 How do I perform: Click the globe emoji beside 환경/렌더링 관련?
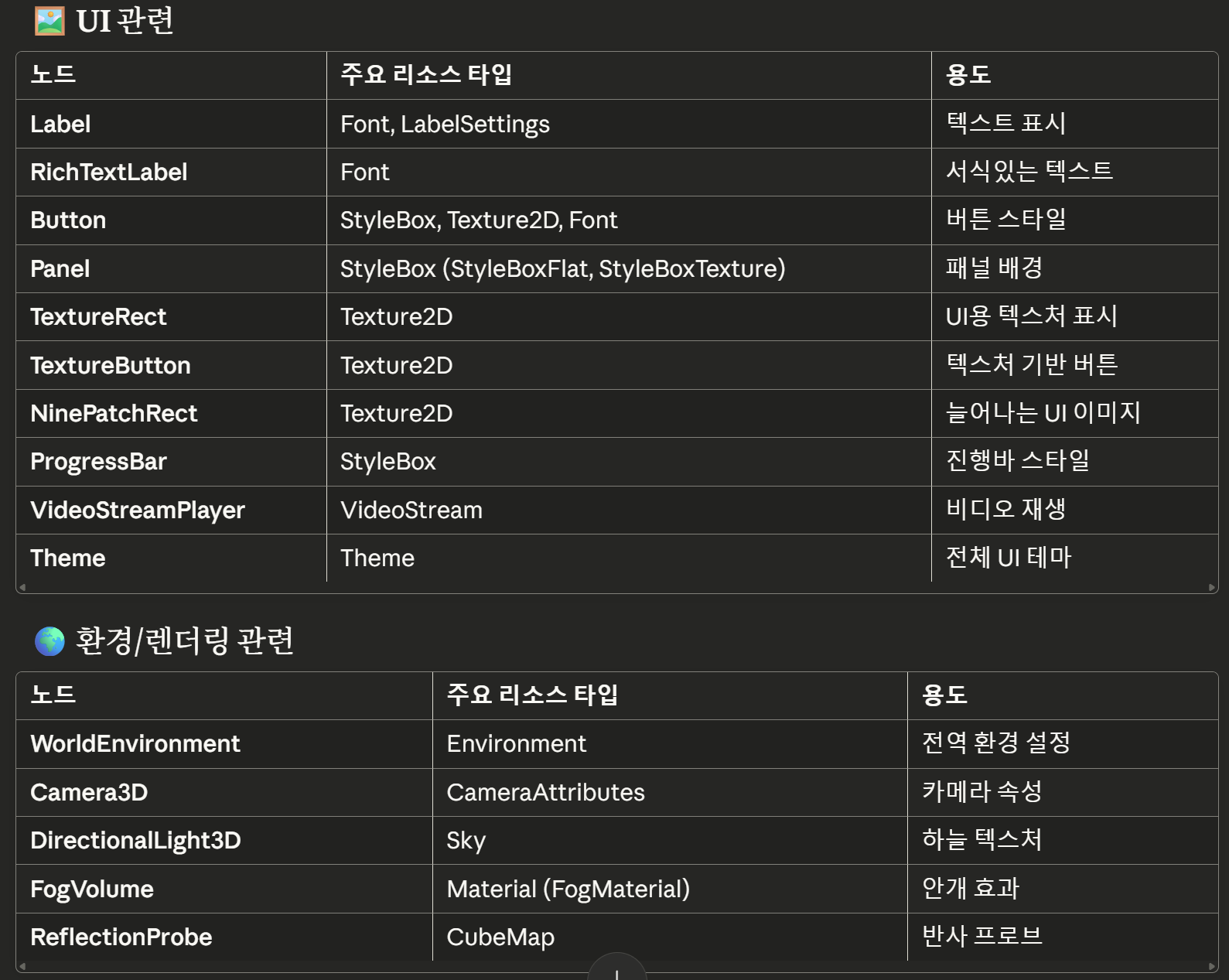(50, 640)
